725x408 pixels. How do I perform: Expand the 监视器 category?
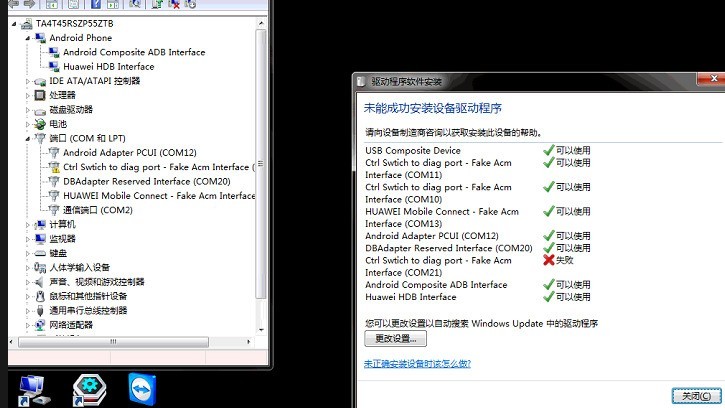tap(28, 239)
